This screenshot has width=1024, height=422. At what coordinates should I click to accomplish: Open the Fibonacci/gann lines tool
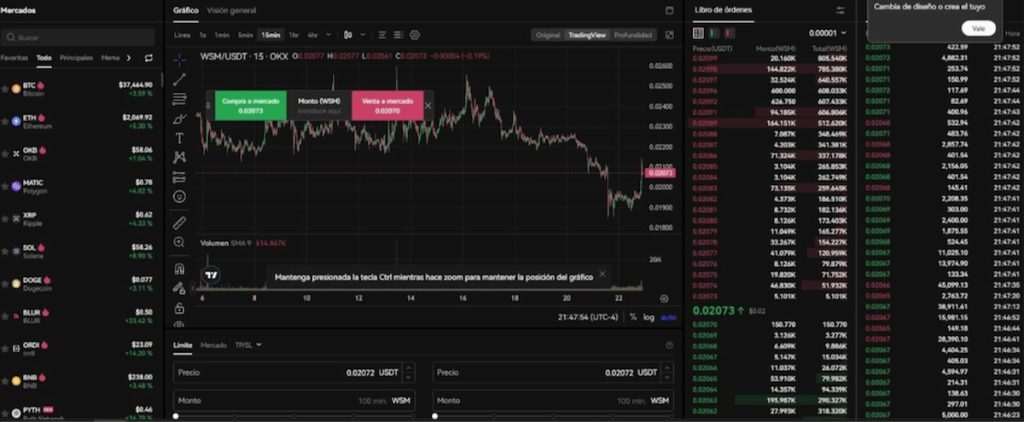[180, 99]
